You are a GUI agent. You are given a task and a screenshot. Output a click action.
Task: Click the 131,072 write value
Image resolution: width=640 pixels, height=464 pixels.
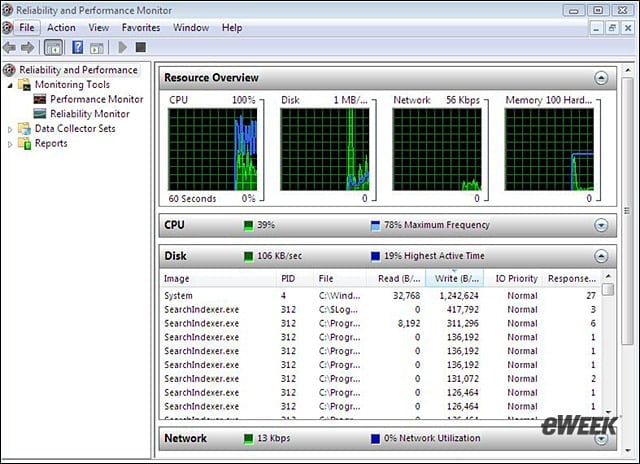click(462, 379)
